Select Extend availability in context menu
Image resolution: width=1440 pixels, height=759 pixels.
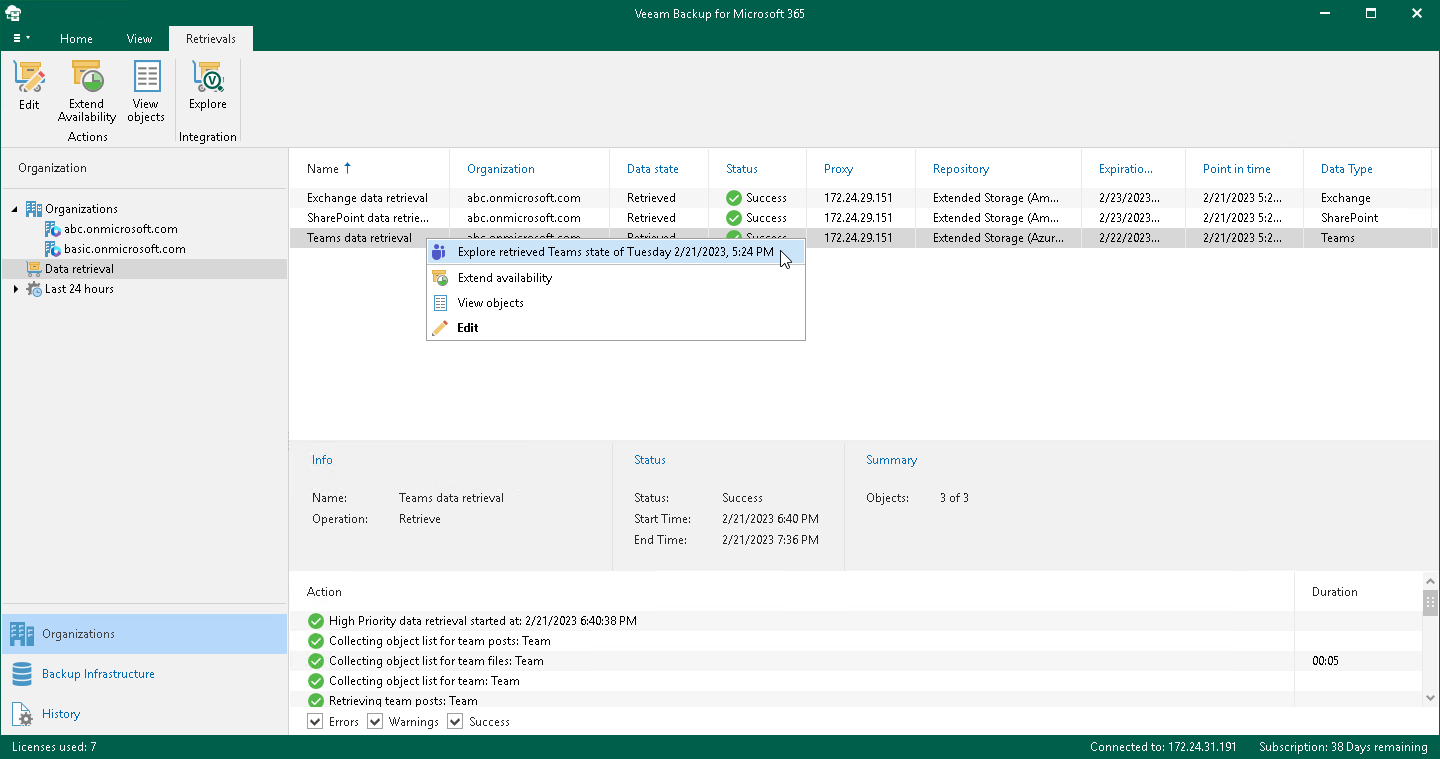[504, 278]
